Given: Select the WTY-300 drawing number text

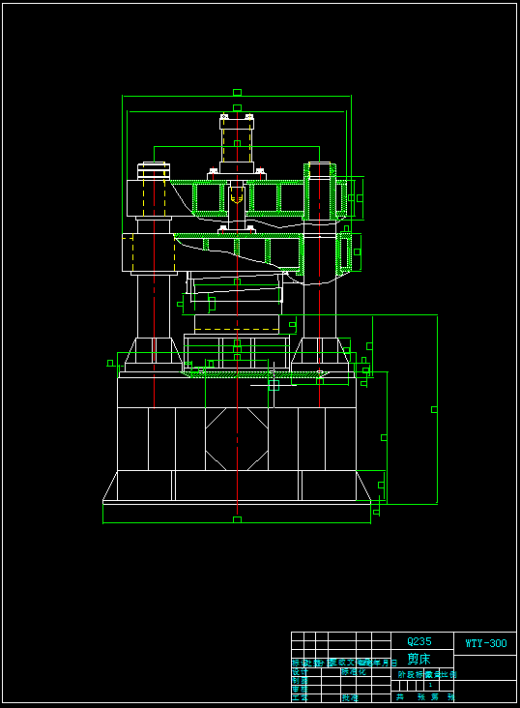Looking at the screenshot, I should [x=486, y=643].
